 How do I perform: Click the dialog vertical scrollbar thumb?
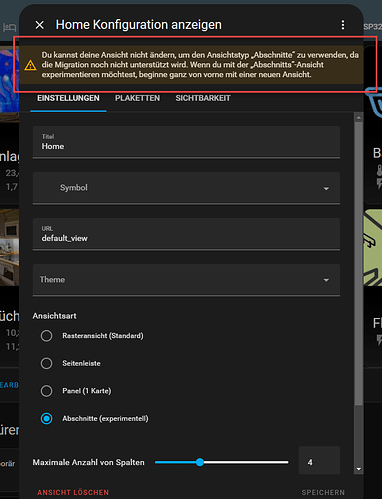tap(359, 263)
